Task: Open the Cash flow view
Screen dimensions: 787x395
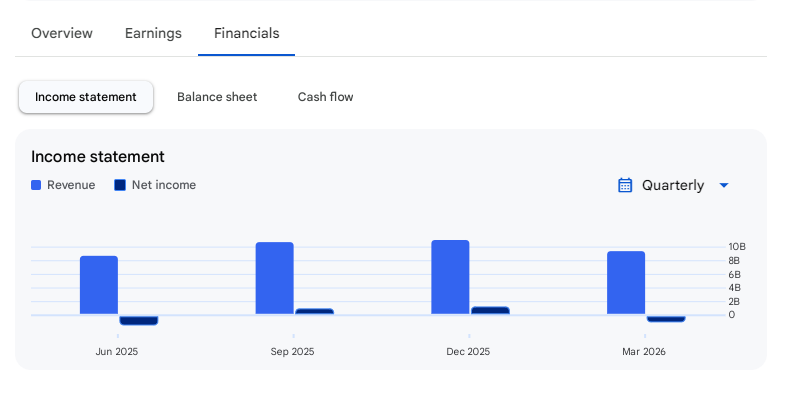Action: point(325,97)
